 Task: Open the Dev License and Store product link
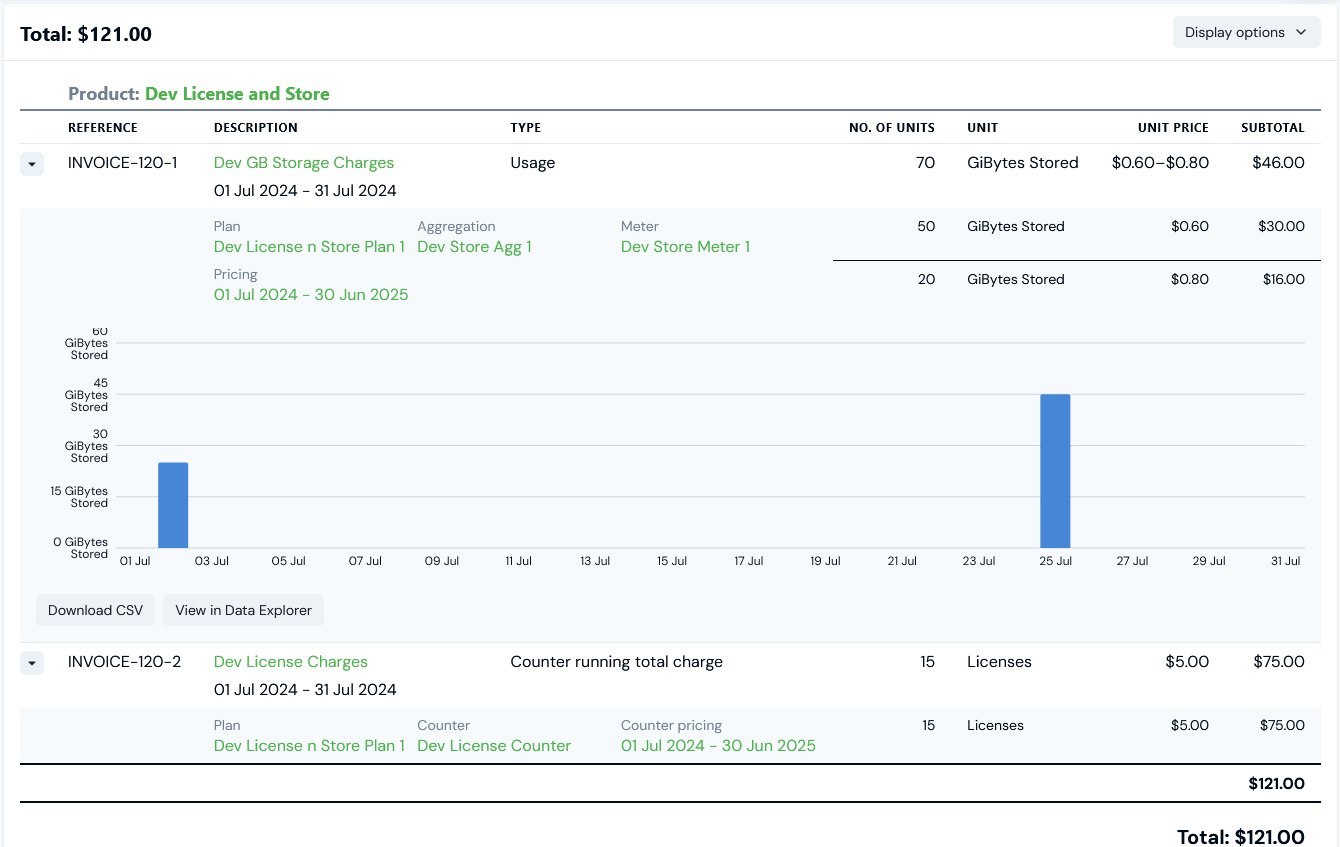click(x=237, y=94)
